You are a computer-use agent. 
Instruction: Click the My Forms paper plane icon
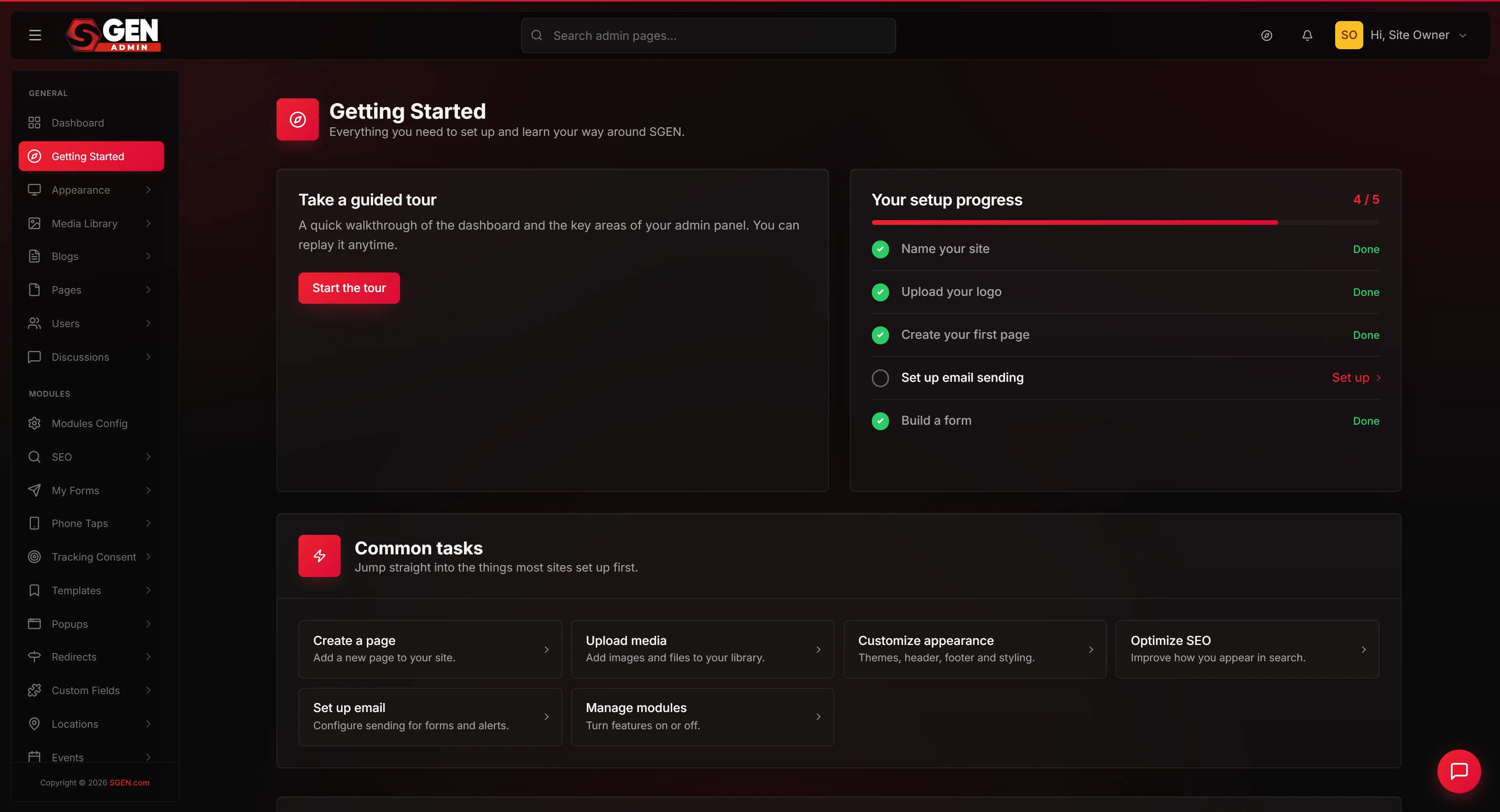point(34,490)
